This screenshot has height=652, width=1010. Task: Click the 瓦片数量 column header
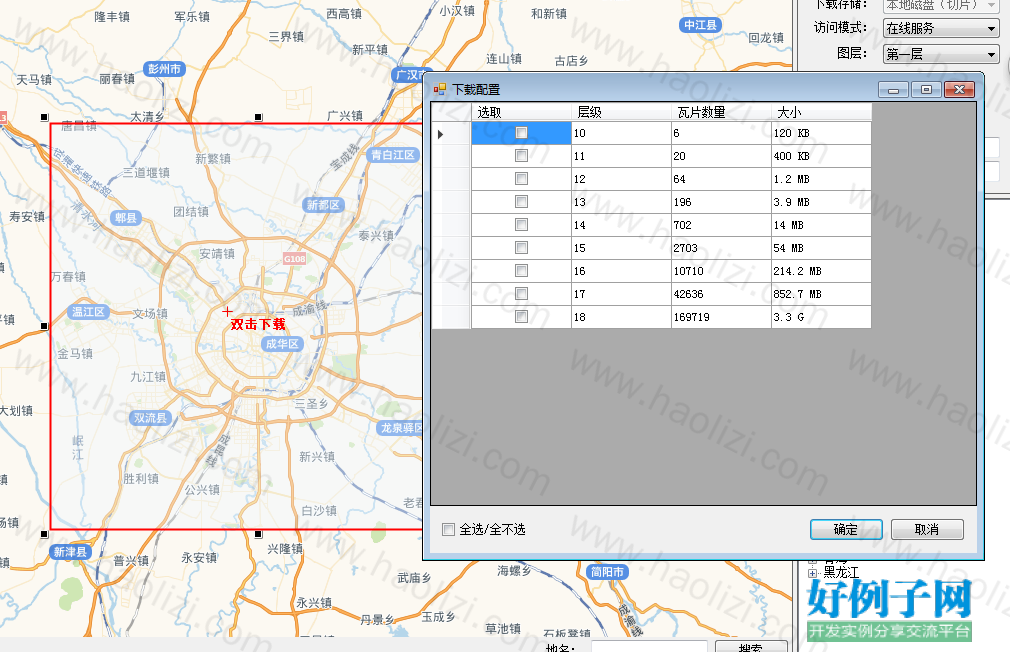[721, 112]
